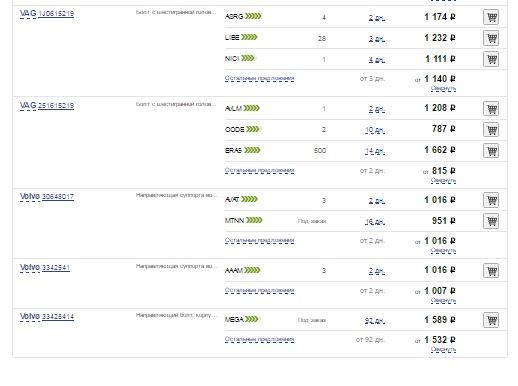Add the ABRG offer to cart
This screenshot has width=518, height=386.
tap(491, 17)
